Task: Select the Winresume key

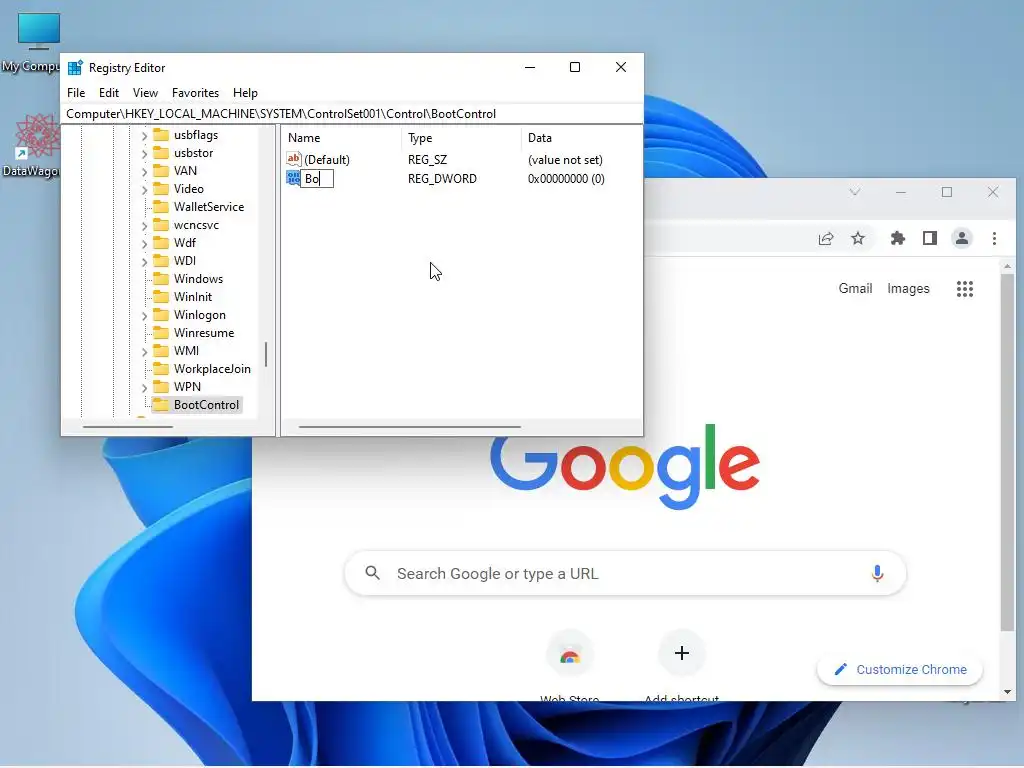Action: 204,333
